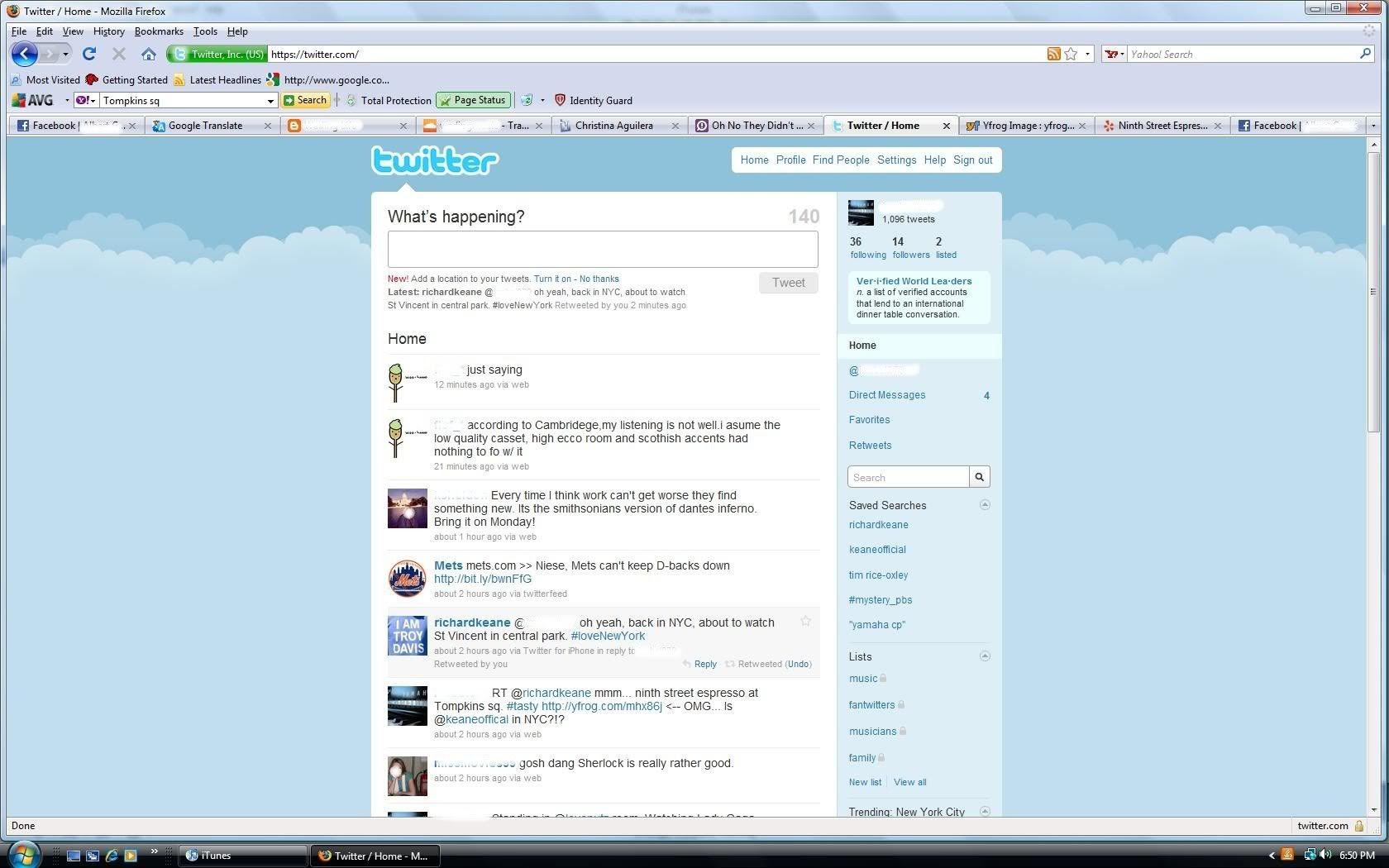Expand the AVG search box suggestions dropdown

click(270, 101)
